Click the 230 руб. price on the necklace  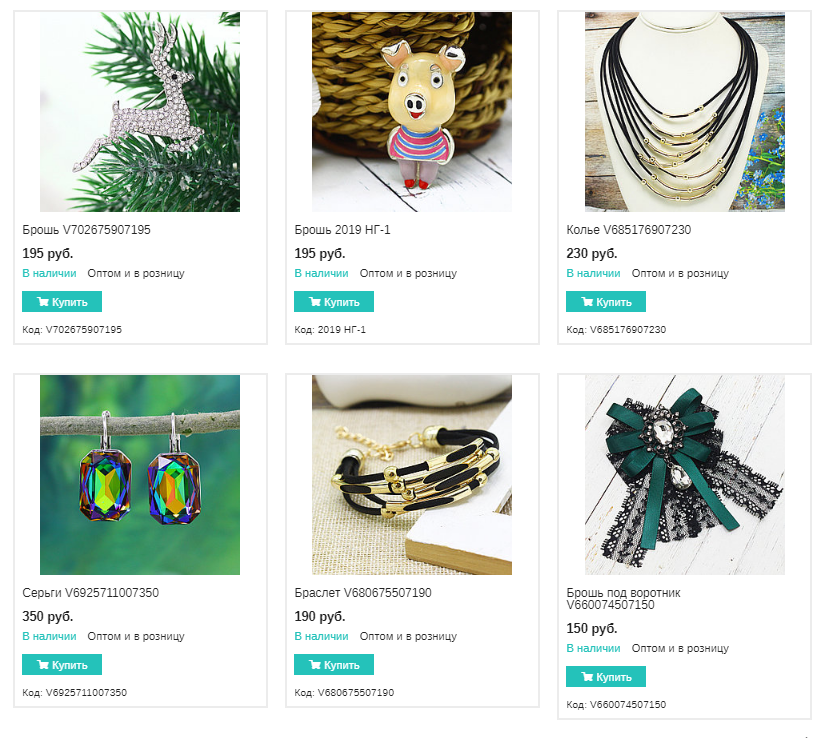click(592, 254)
